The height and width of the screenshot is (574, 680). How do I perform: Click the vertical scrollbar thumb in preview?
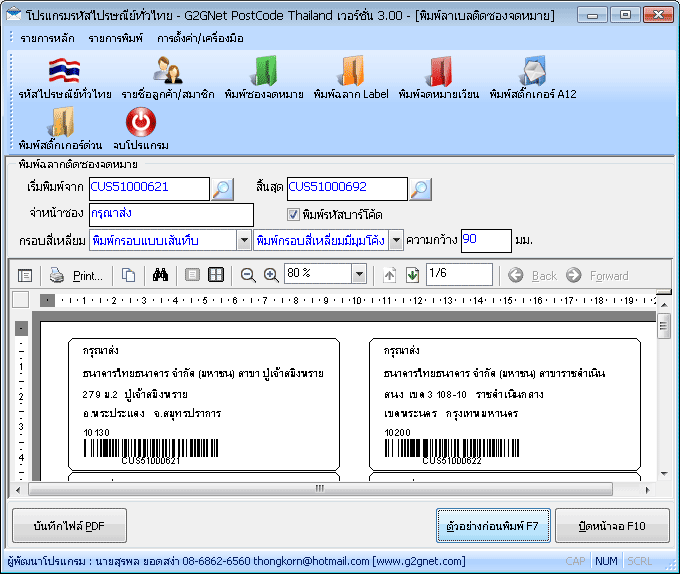pos(664,326)
